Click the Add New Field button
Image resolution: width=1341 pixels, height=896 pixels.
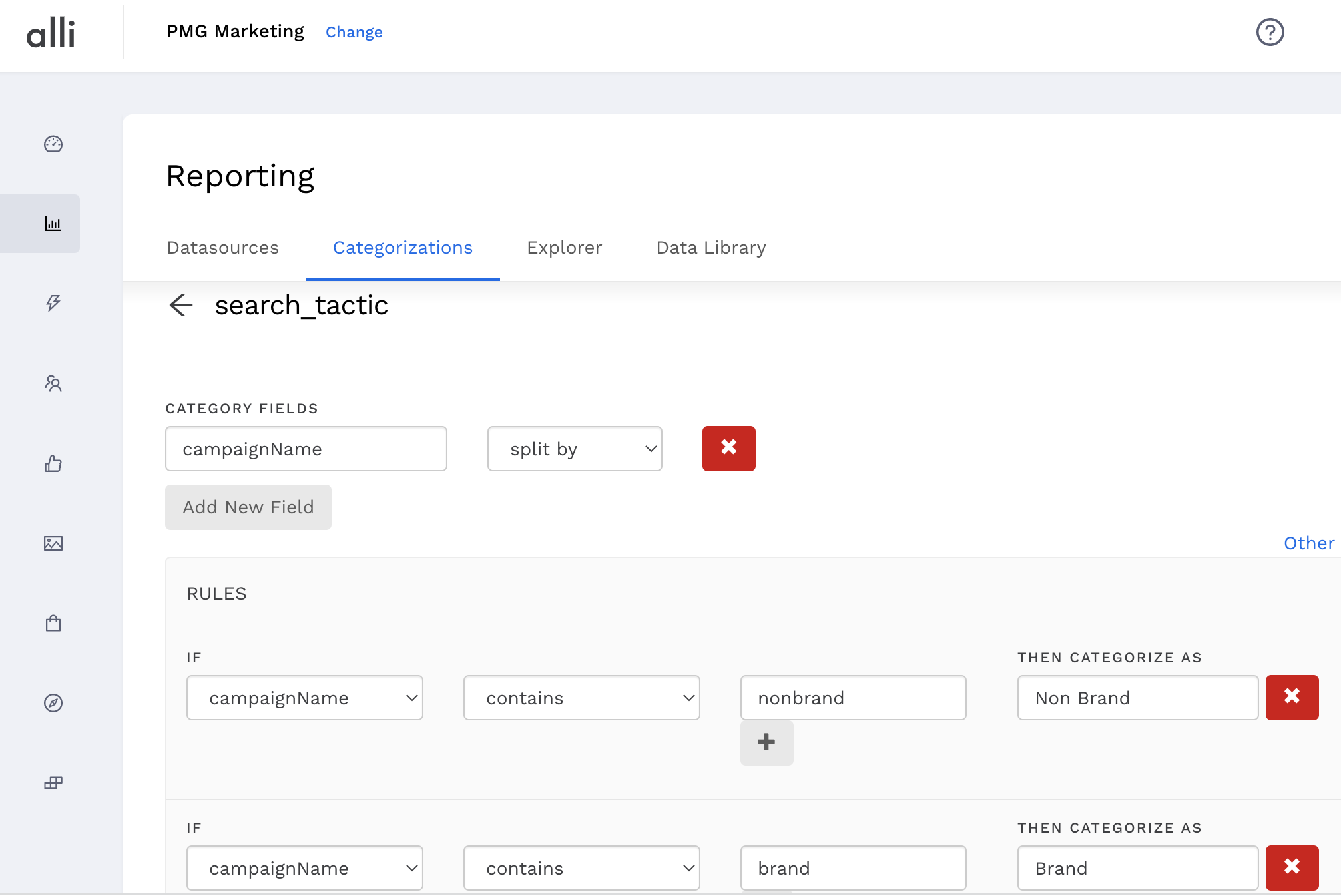tap(248, 507)
